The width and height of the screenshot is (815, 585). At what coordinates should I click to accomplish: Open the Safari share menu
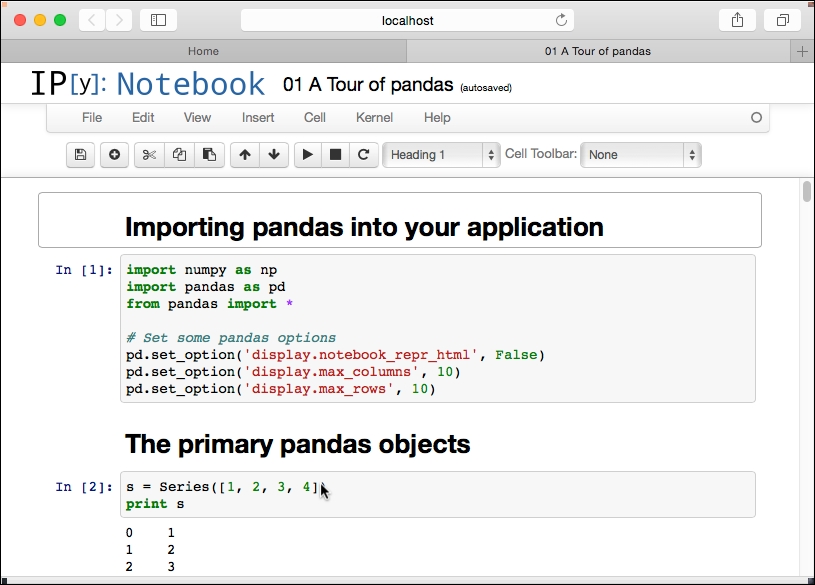tap(737, 20)
